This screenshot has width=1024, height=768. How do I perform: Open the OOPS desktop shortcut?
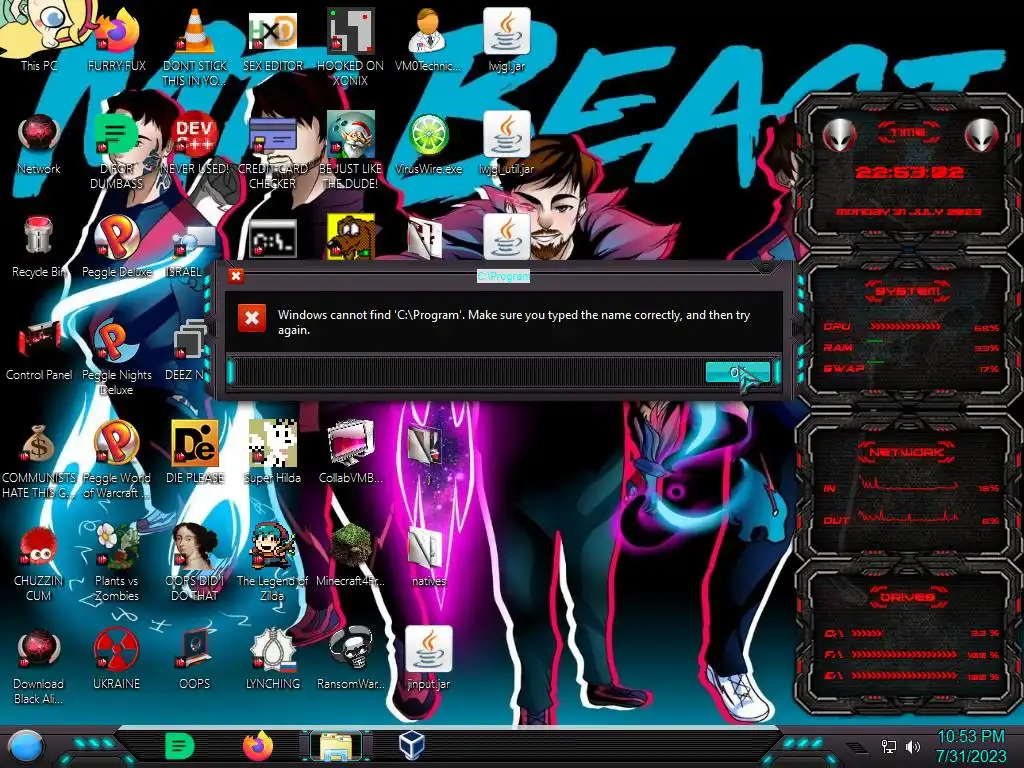pyautogui.click(x=195, y=658)
